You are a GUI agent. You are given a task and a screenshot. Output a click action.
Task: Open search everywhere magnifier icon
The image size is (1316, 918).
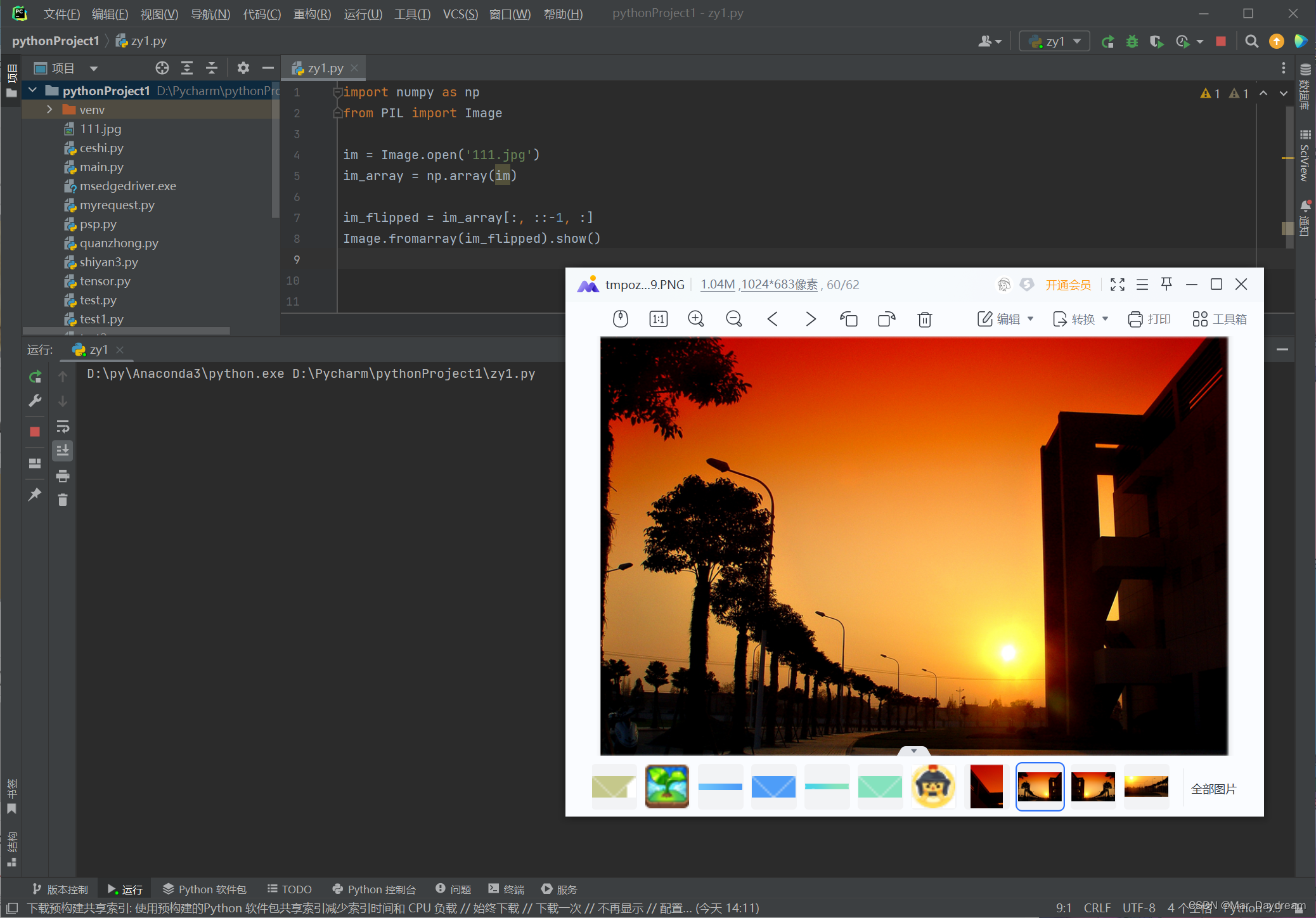pos(1251,41)
